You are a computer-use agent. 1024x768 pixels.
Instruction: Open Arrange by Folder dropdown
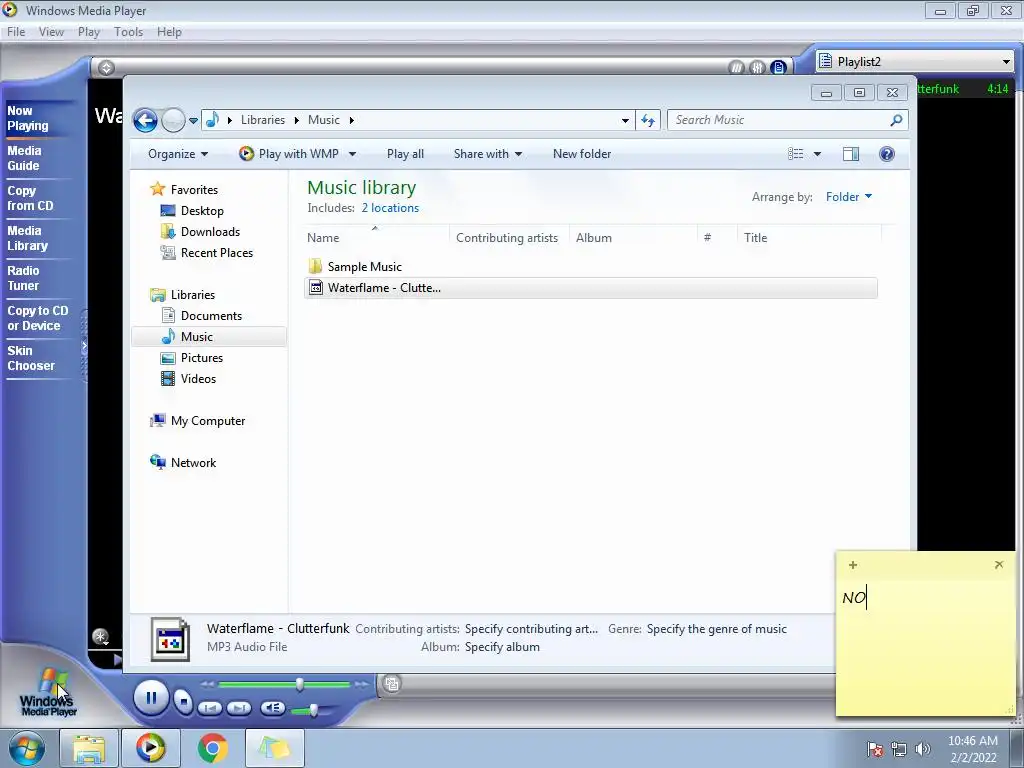(848, 197)
